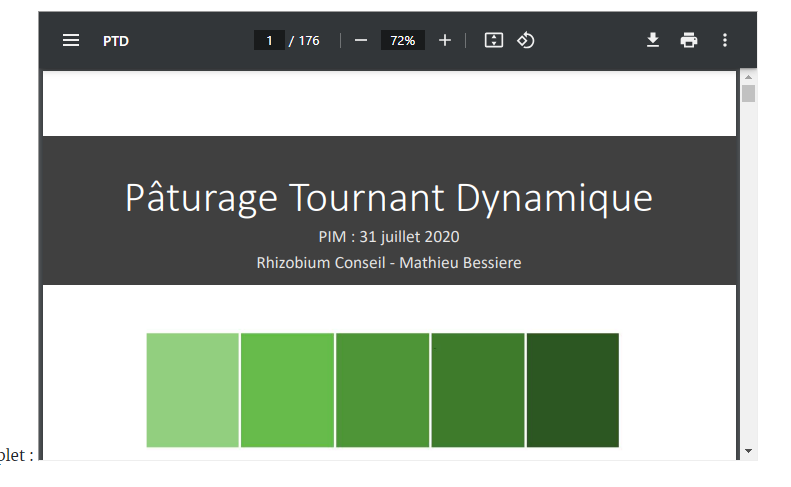Rotate the document counterclockwise

pos(525,40)
